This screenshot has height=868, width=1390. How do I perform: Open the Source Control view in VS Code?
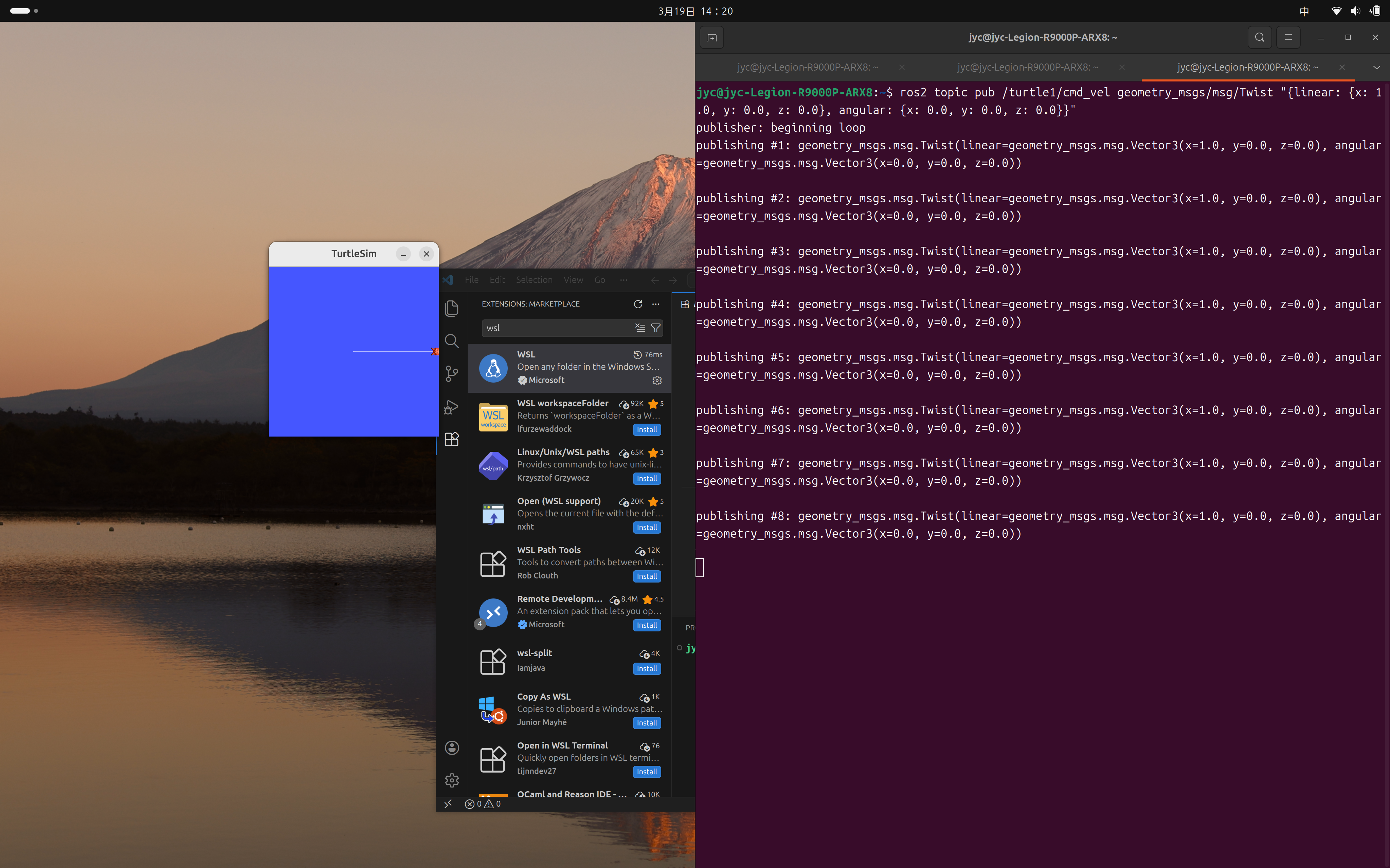click(x=452, y=374)
